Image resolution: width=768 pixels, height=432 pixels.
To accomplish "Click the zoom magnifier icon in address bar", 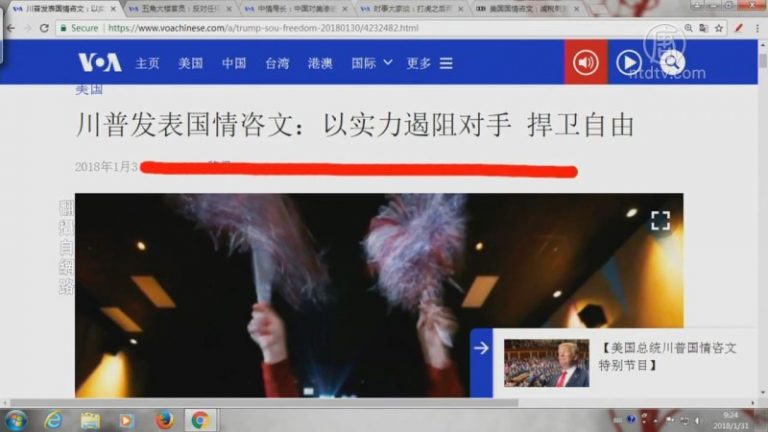I will tap(688, 28).
